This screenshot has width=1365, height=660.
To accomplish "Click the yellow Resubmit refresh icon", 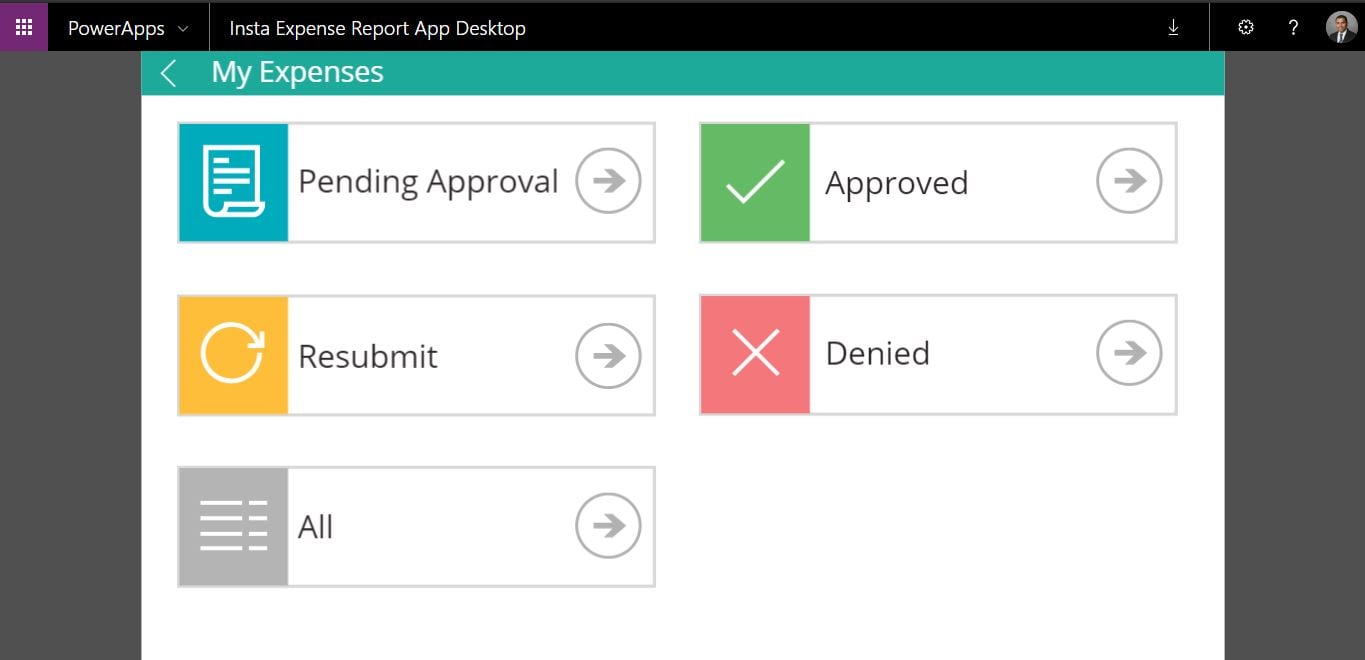I will click(x=234, y=355).
